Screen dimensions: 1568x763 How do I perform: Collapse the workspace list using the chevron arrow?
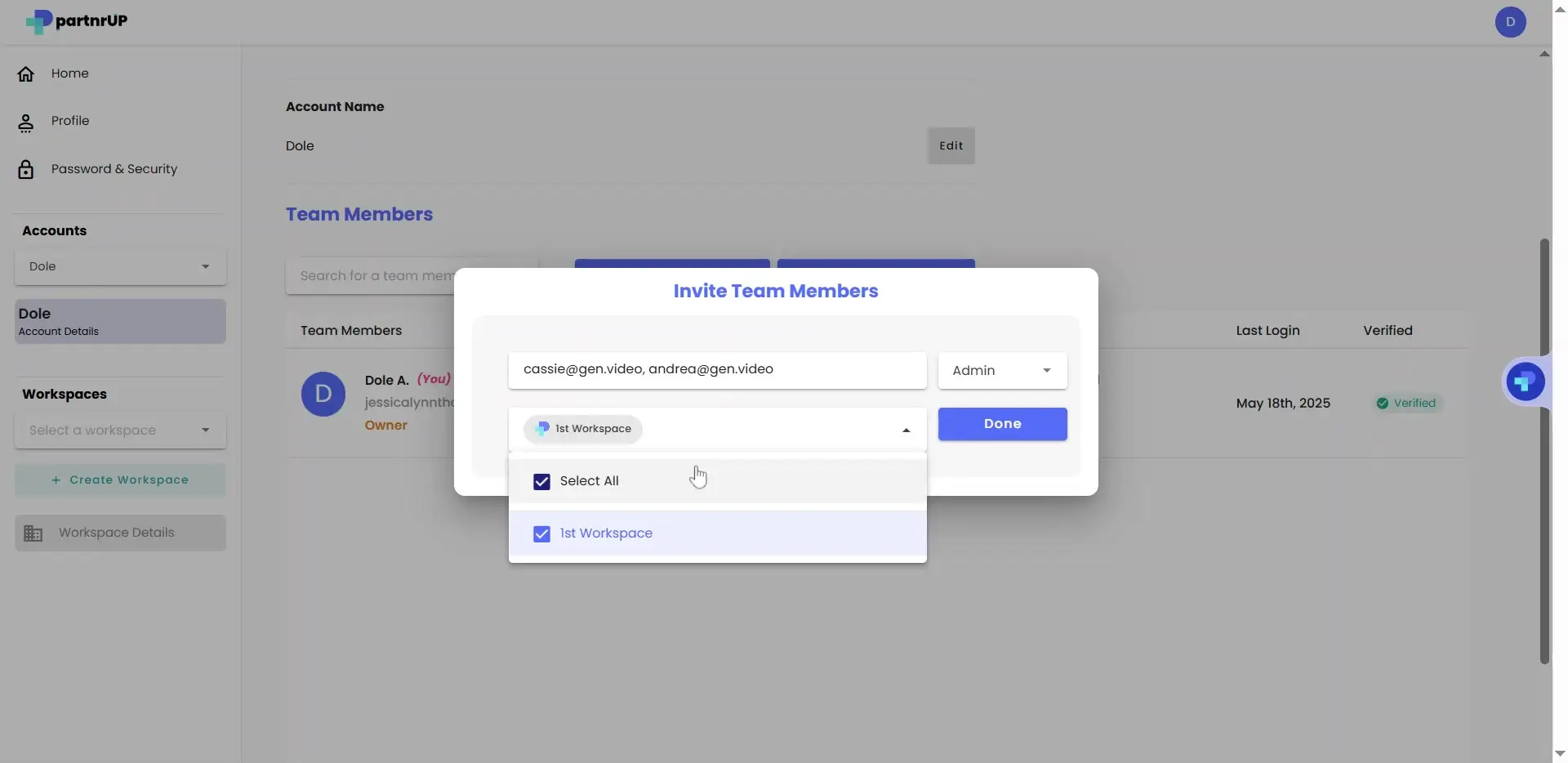[x=905, y=429]
